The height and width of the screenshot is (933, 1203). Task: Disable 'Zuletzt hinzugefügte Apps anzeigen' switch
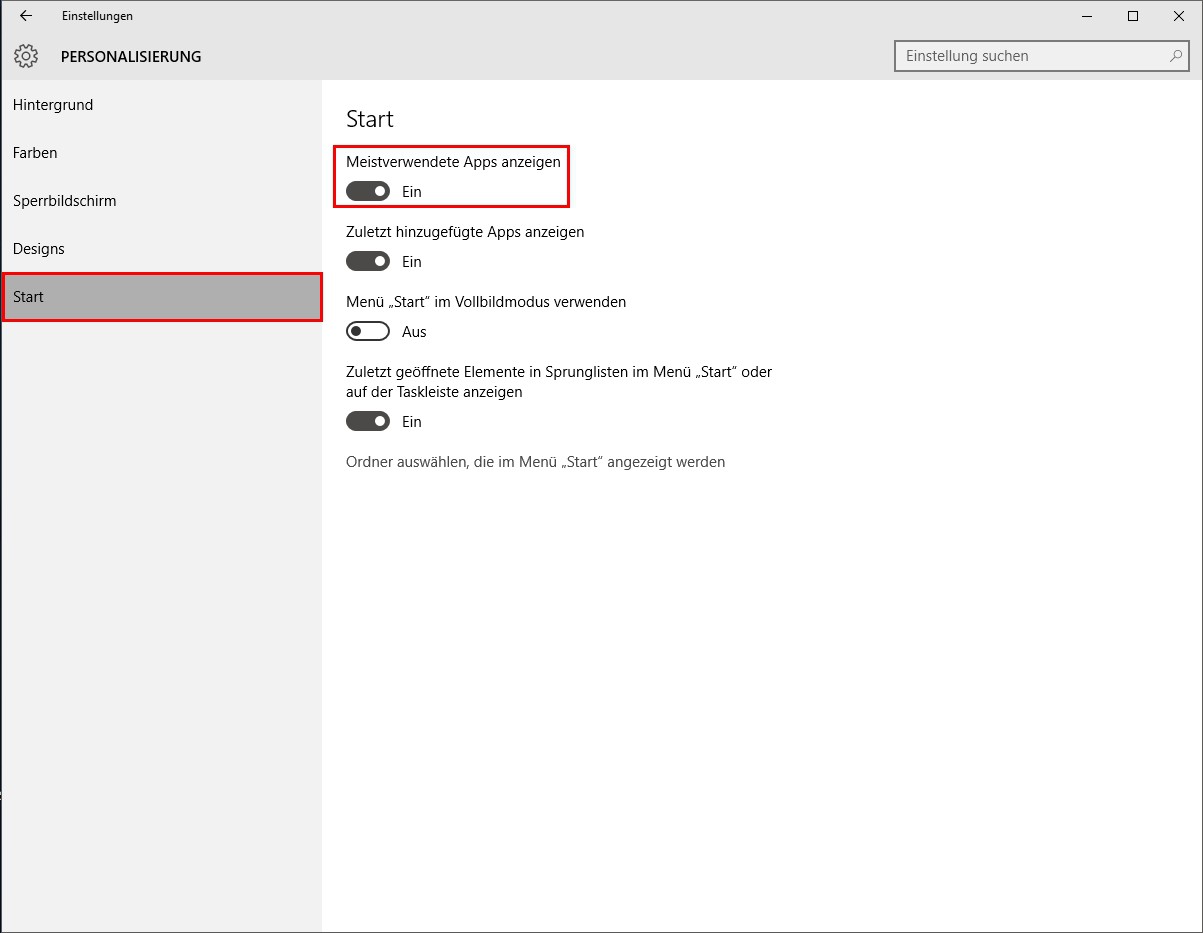[367, 261]
